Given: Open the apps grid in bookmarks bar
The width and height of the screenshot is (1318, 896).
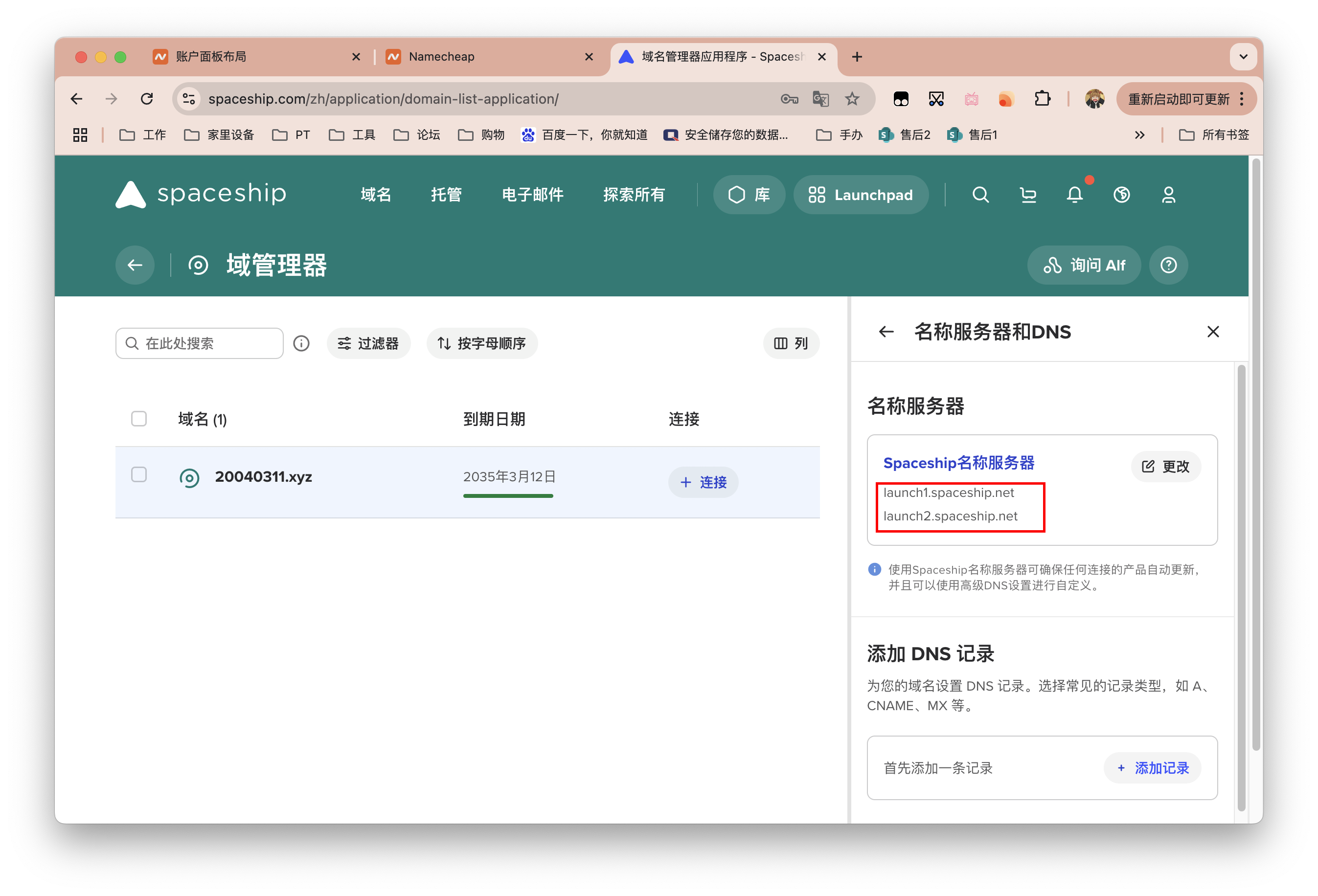Looking at the screenshot, I should click(80, 135).
